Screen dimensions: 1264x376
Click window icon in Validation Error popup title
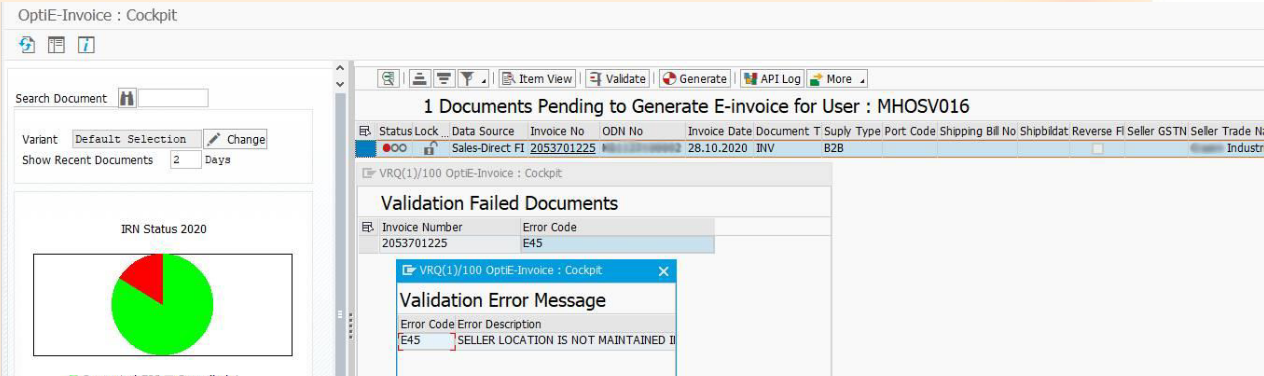click(x=409, y=271)
